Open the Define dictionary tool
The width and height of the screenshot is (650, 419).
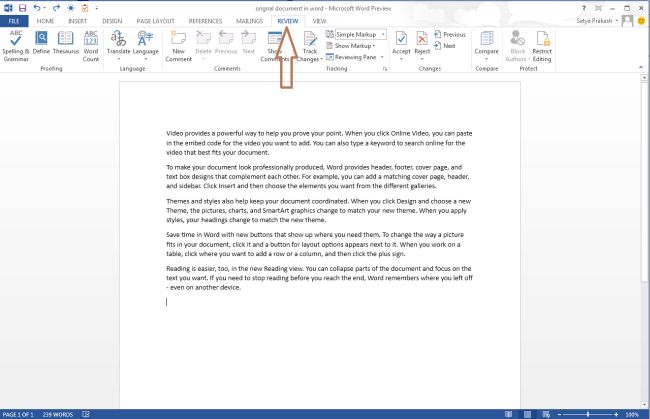(x=41, y=43)
